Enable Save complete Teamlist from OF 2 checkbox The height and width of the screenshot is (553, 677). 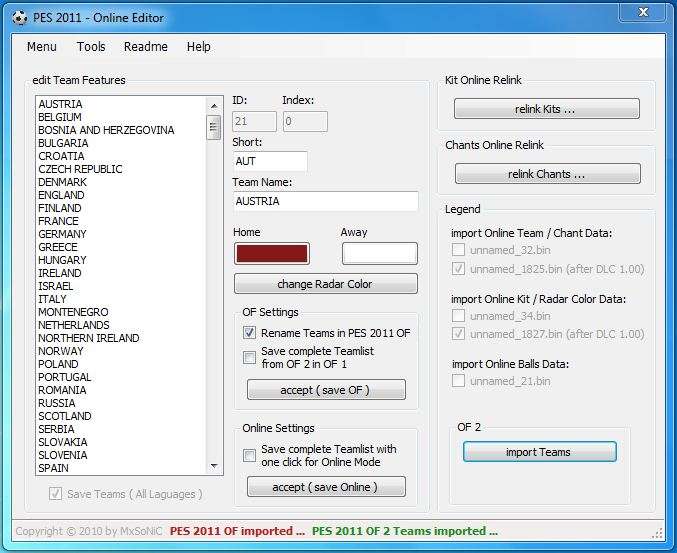(250, 358)
